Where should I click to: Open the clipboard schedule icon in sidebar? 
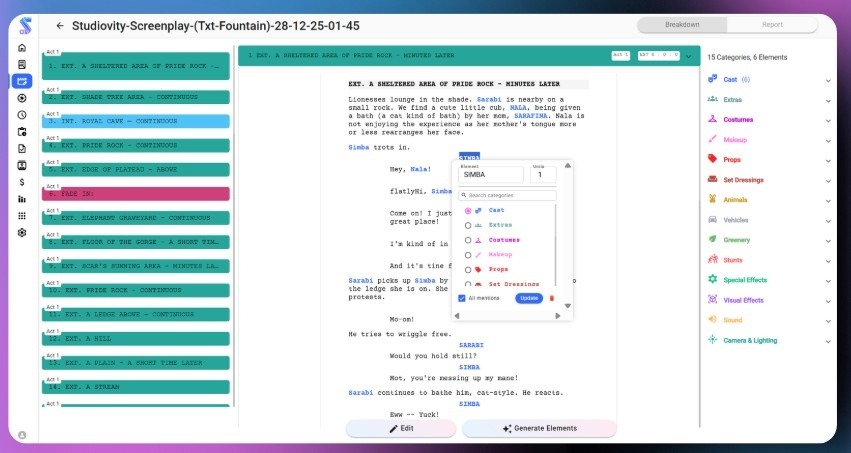pyautogui.click(x=22, y=132)
